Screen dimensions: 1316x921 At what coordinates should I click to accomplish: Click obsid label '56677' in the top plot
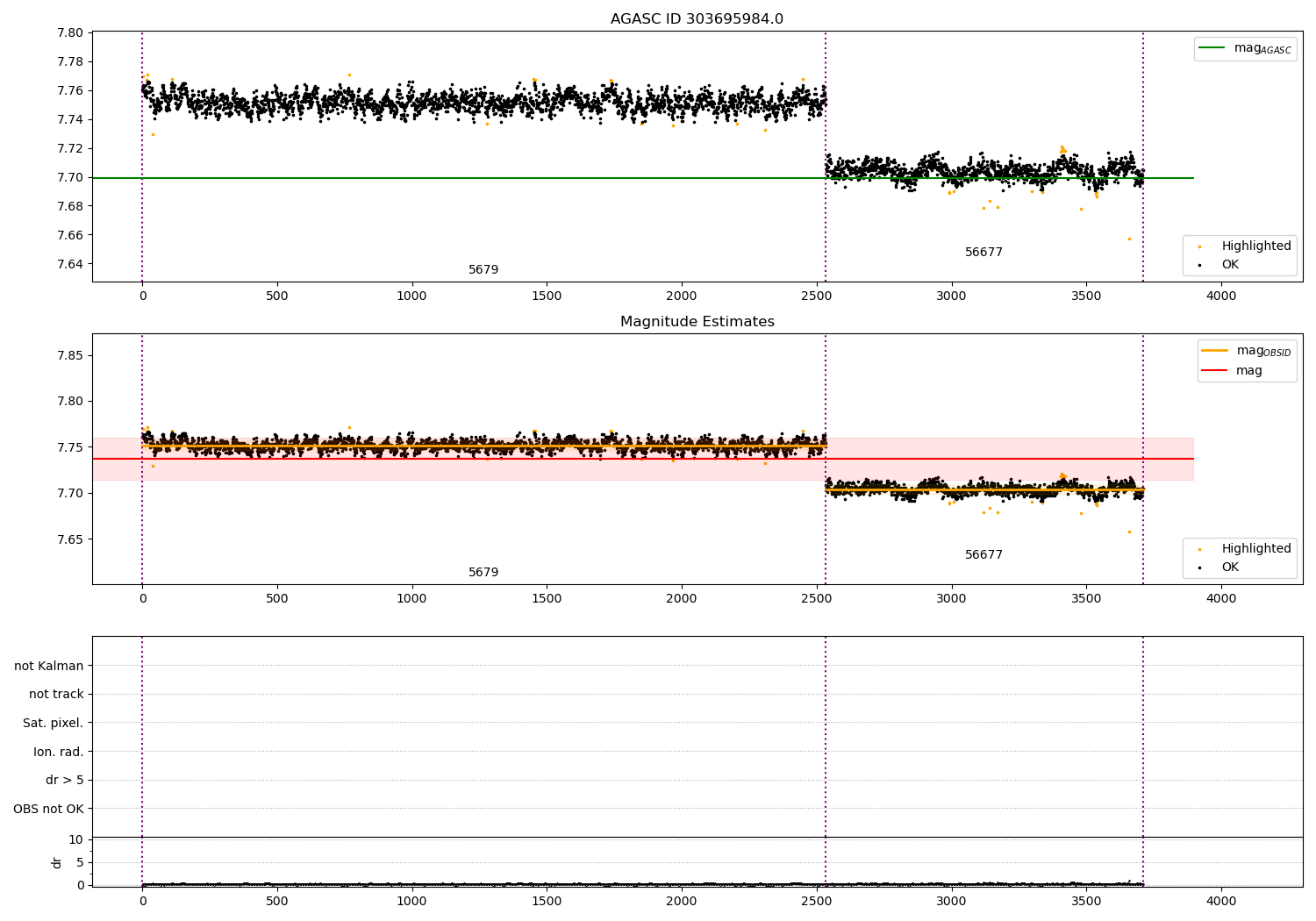(x=983, y=253)
